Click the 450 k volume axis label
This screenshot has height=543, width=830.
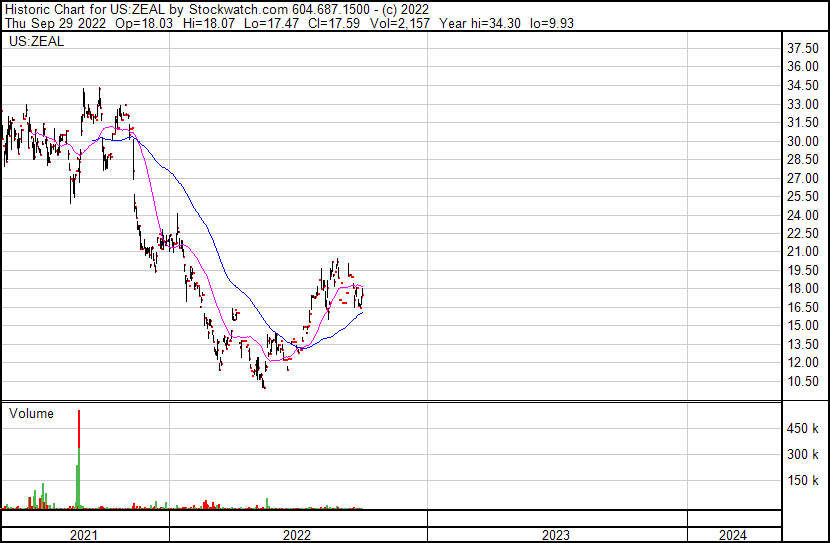point(802,429)
